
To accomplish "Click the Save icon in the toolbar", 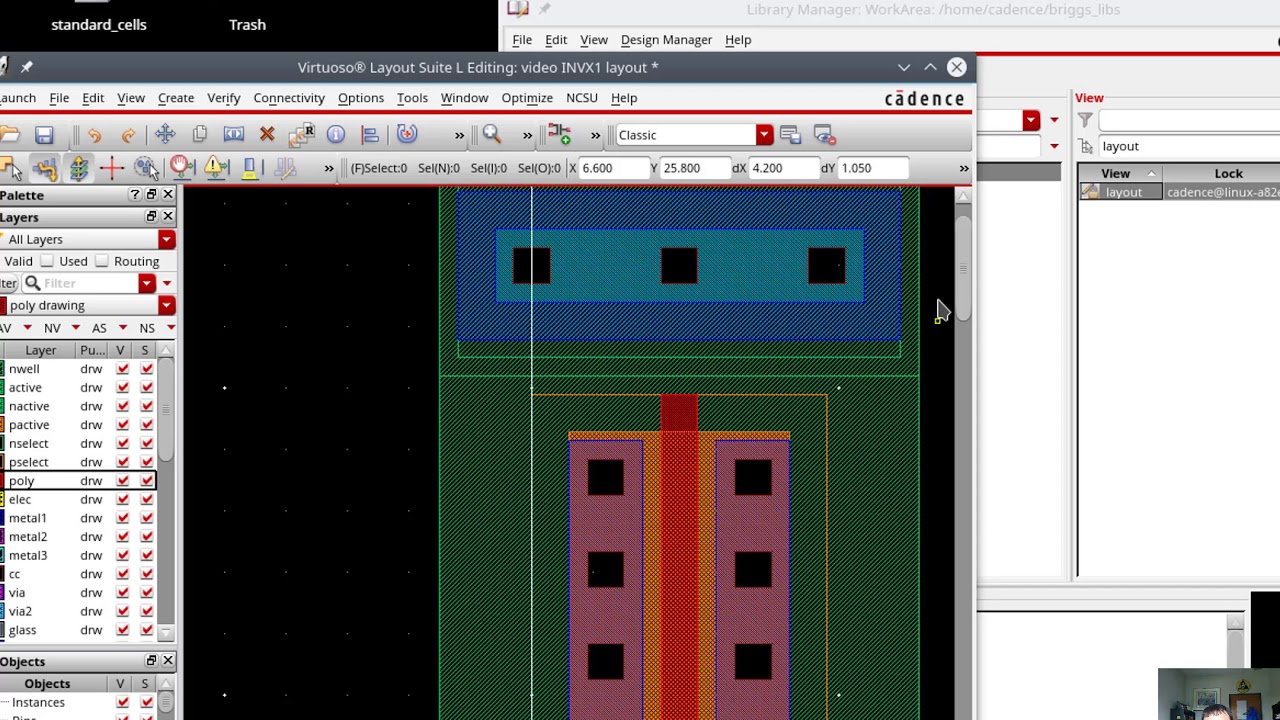I will [44, 135].
